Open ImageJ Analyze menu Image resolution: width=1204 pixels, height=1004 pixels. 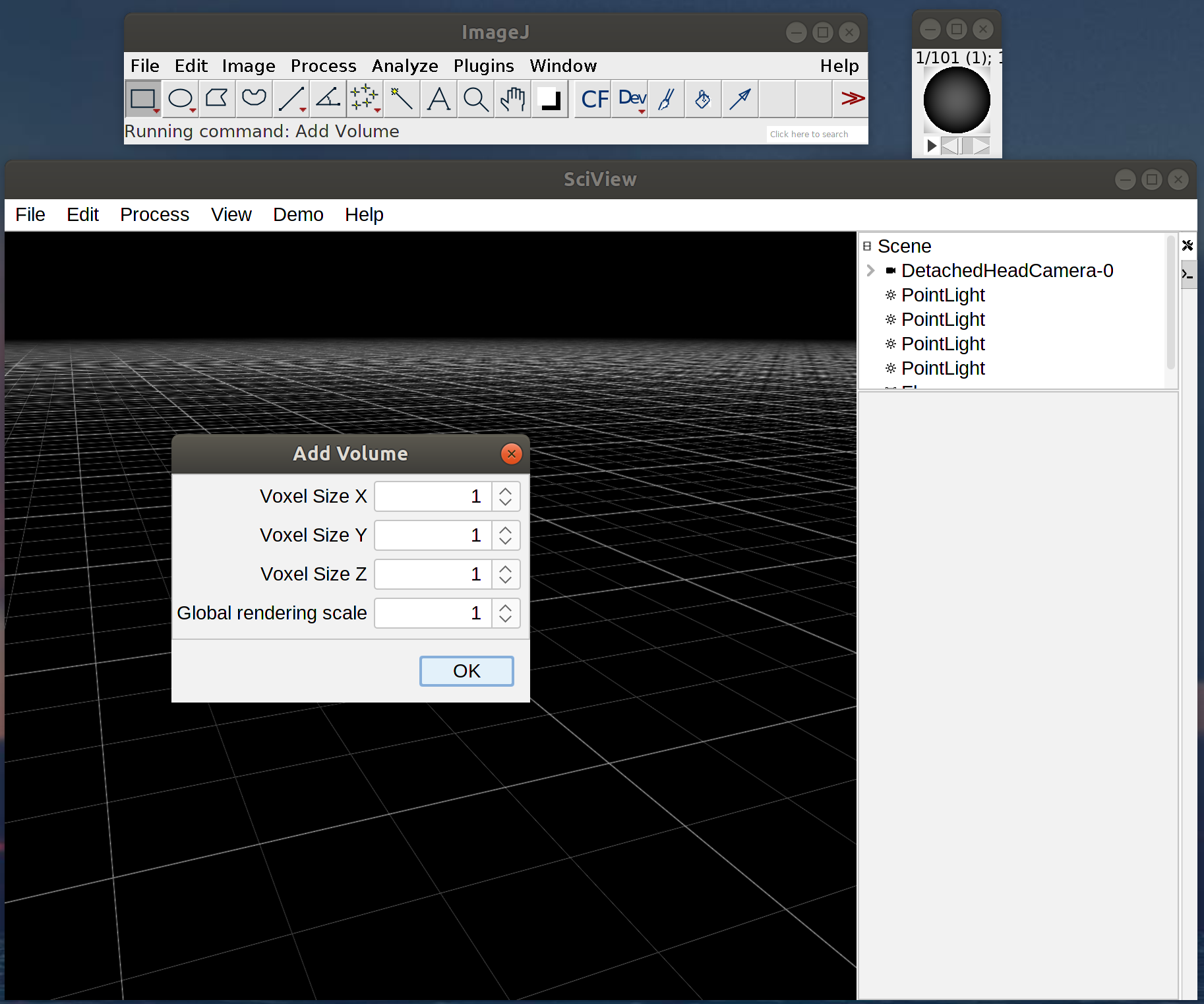click(405, 66)
